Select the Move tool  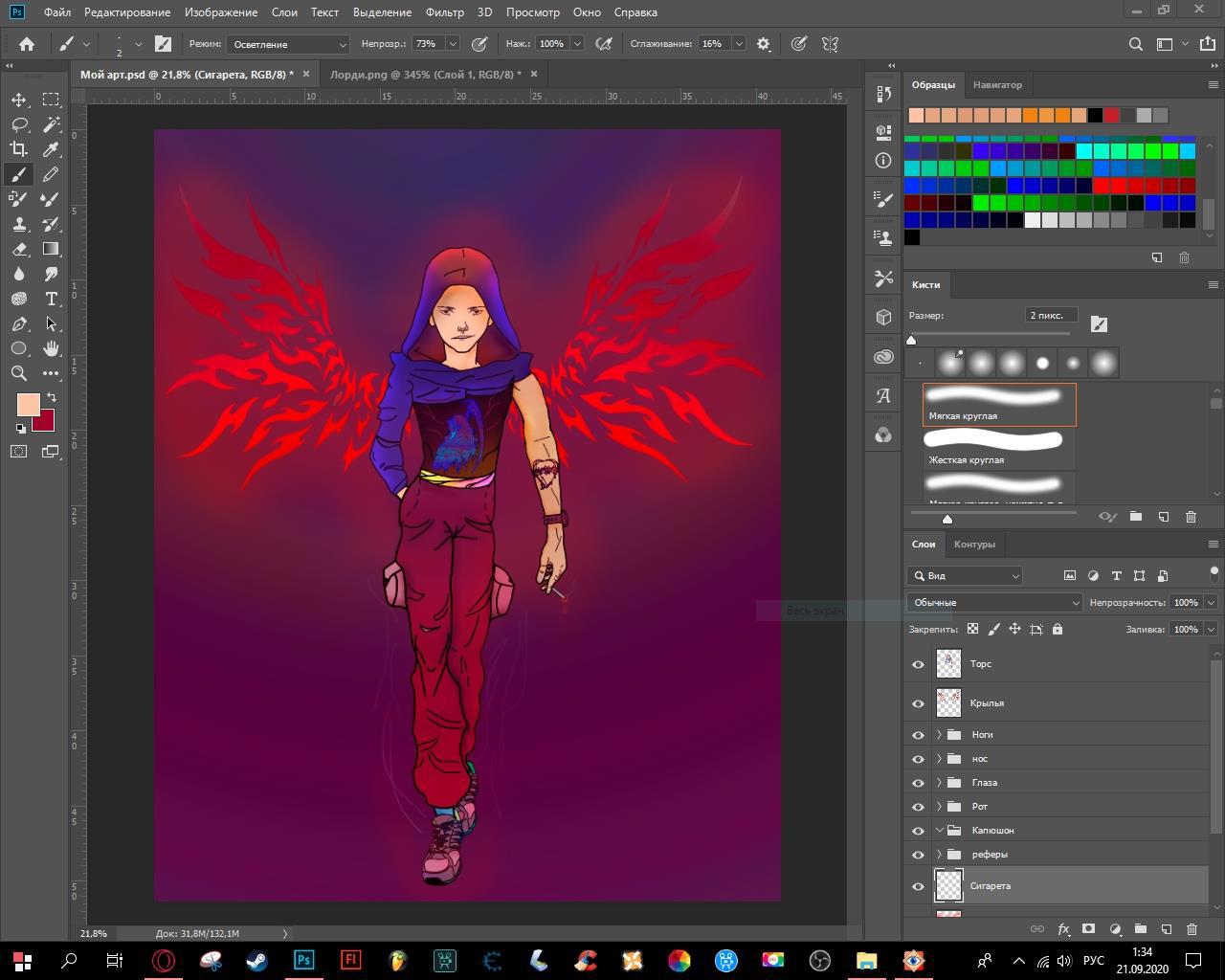tap(19, 100)
